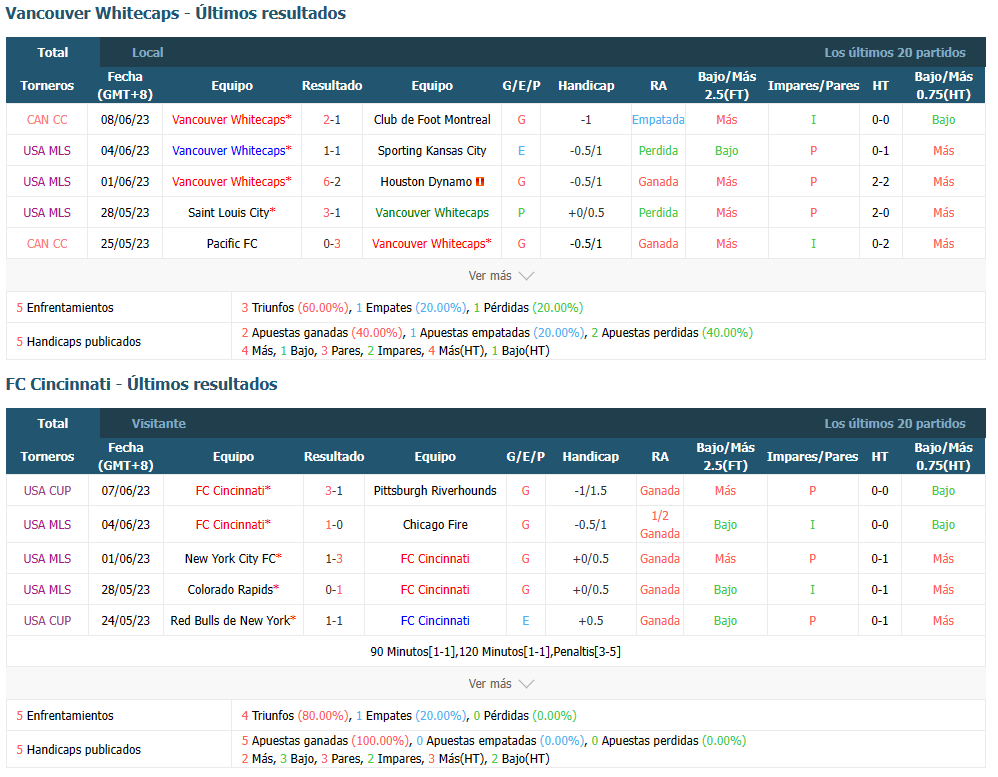Click the 2-1 result against Club de Foot Montreal

coord(332,120)
